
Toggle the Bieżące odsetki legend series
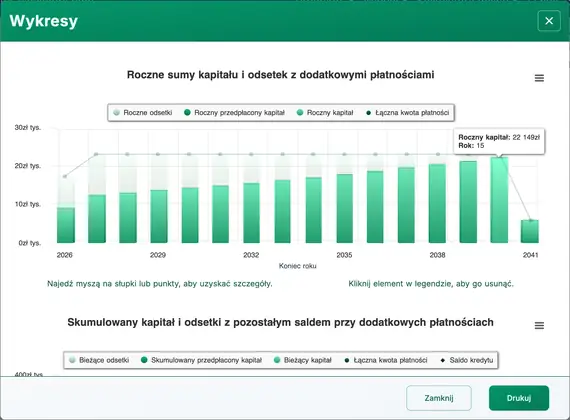(99, 360)
